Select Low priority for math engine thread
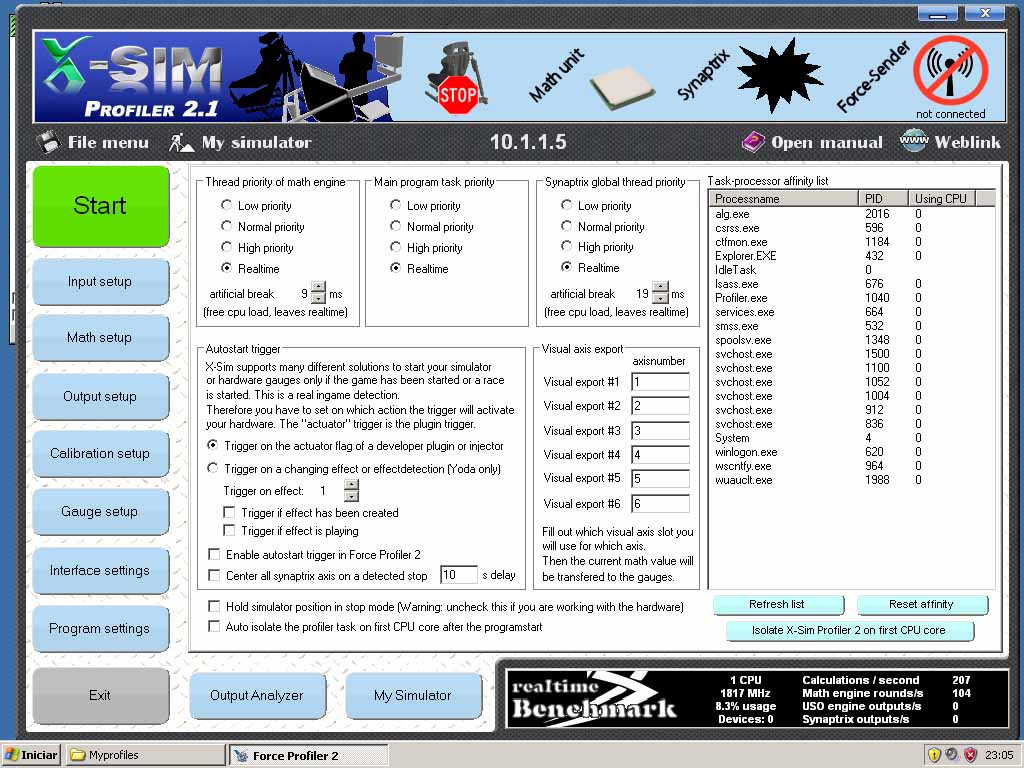Image resolution: width=1024 pixels, height=768 pixels. click(226, 205)
